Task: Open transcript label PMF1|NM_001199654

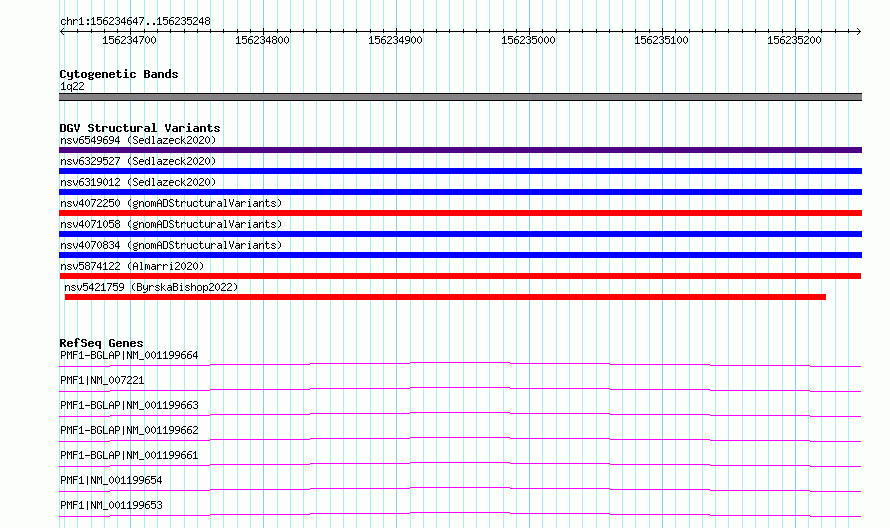Action: point(111,480)
